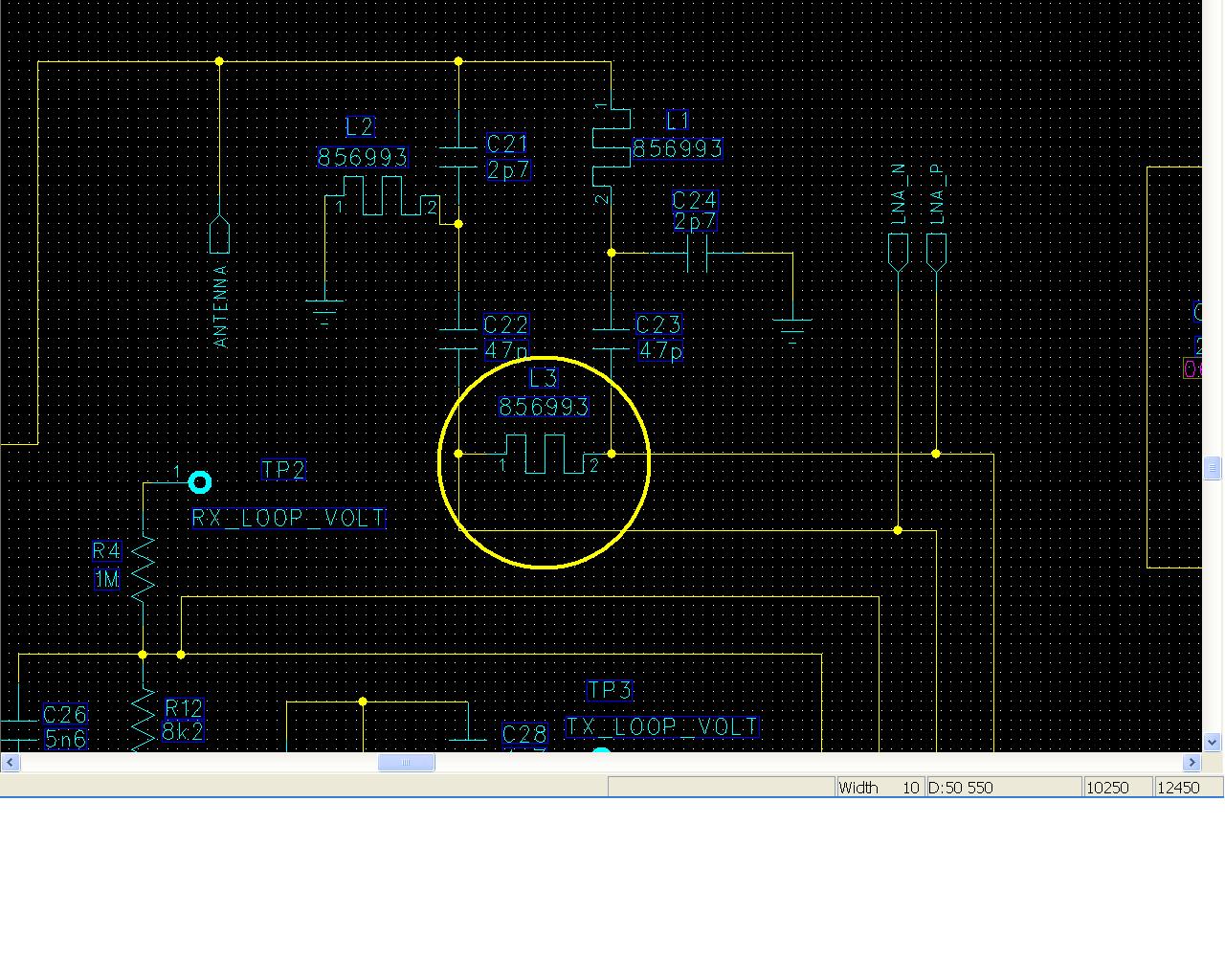Click the horizontal scrollbar left arrow

(11, 763)
